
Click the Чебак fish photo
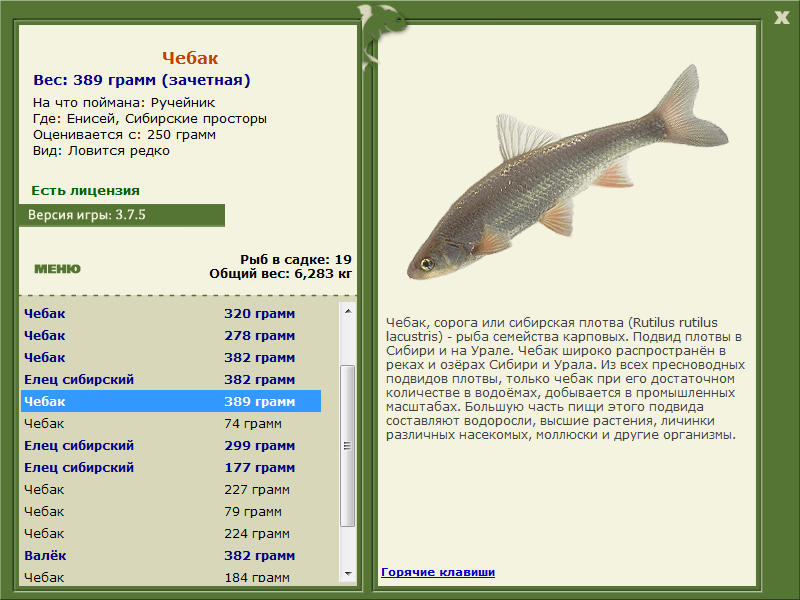click(567, 173)
